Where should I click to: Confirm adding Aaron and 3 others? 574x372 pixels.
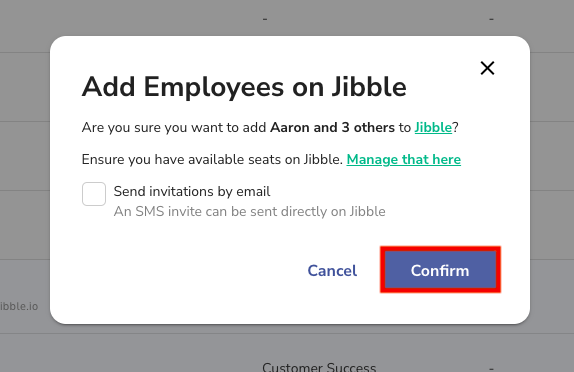click(440, 270)
